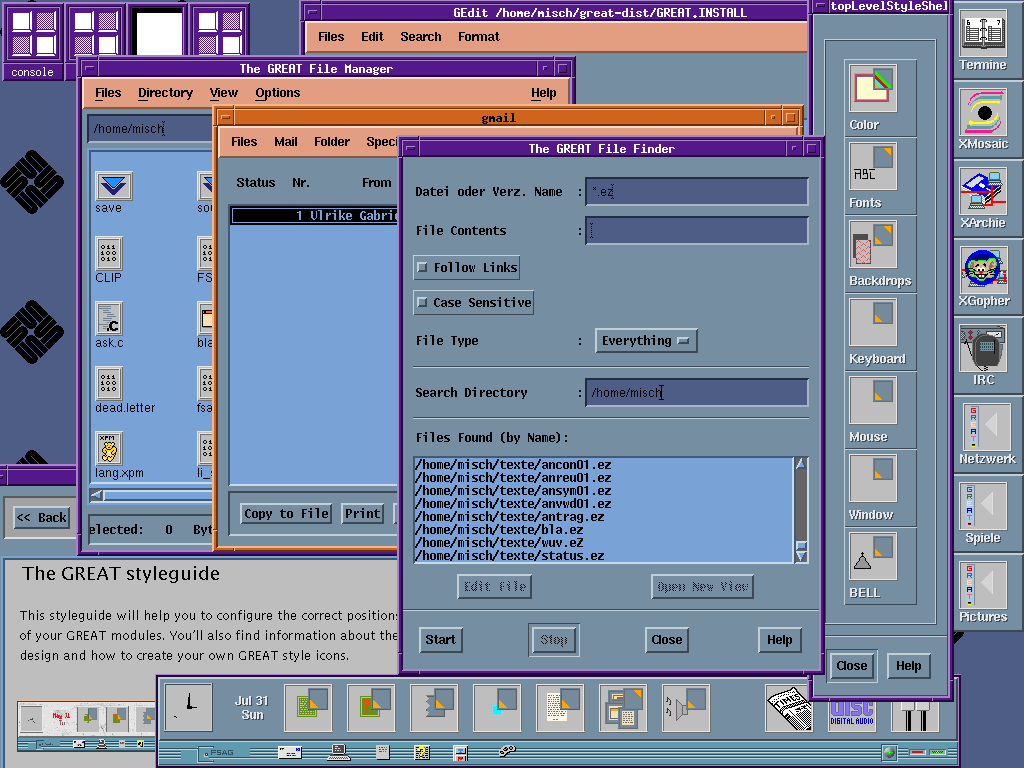The image size is (1024, 768).
Task: Click the Copy to File button
Action: point(286,514)
